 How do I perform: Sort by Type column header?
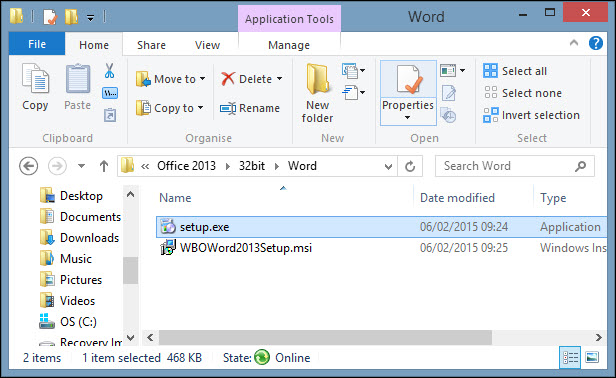pyautogui.click(x=553, y=198)
